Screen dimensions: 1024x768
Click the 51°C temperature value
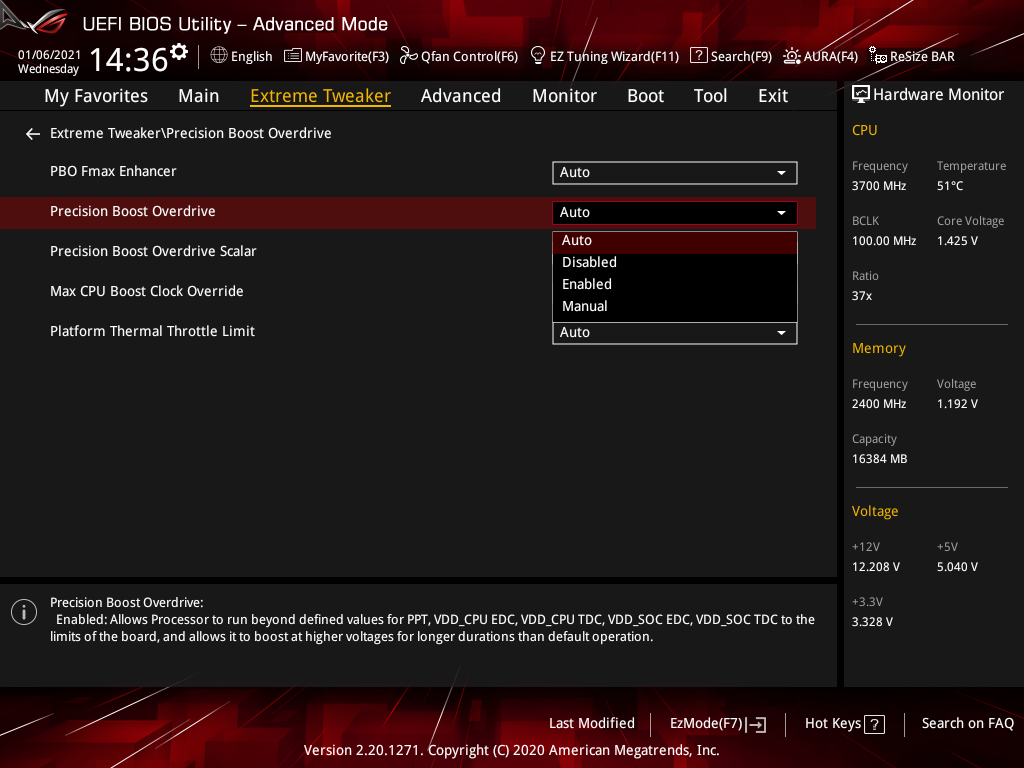click(950, 186)
